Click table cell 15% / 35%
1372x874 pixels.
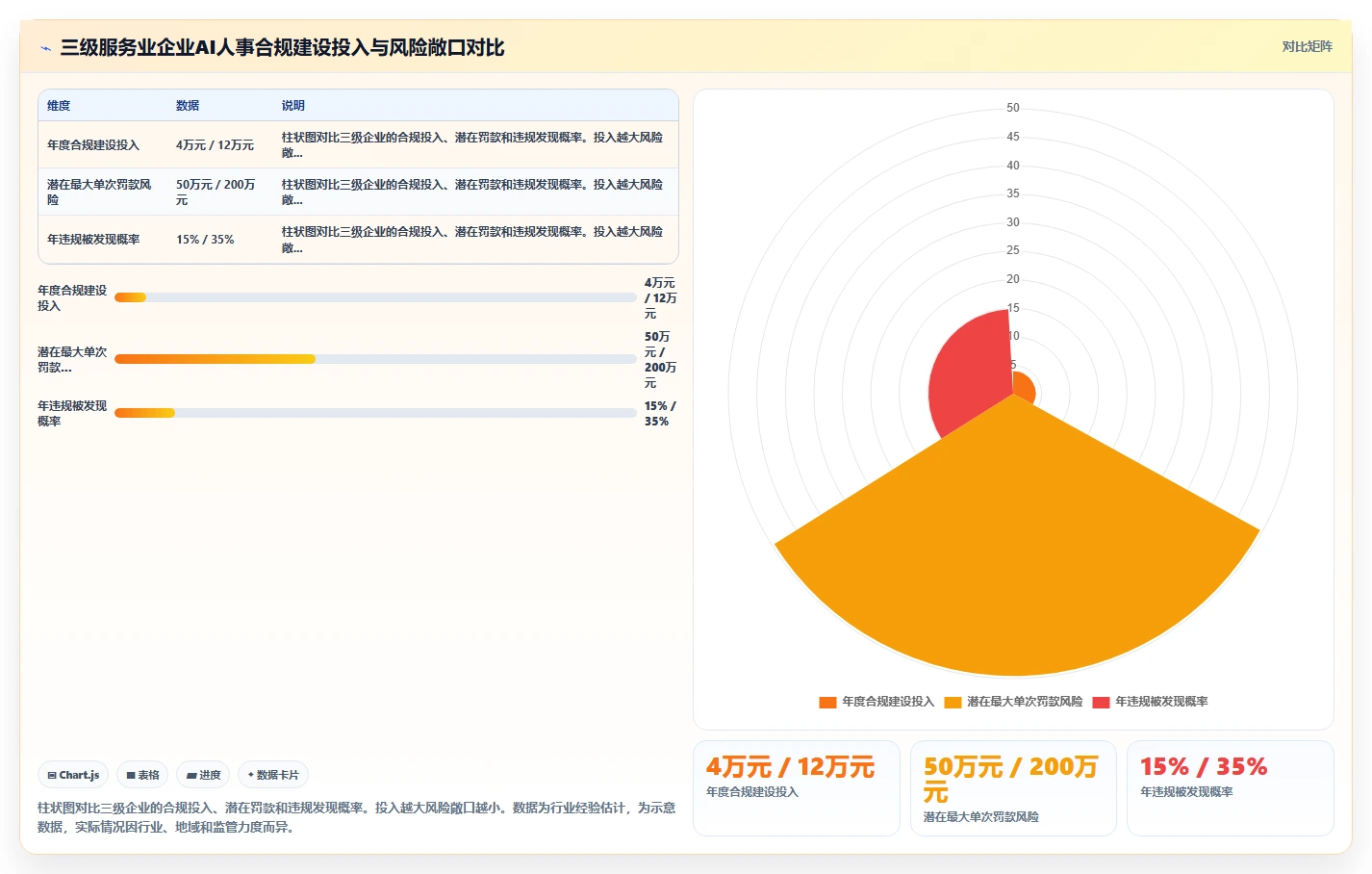pos(205,240)
